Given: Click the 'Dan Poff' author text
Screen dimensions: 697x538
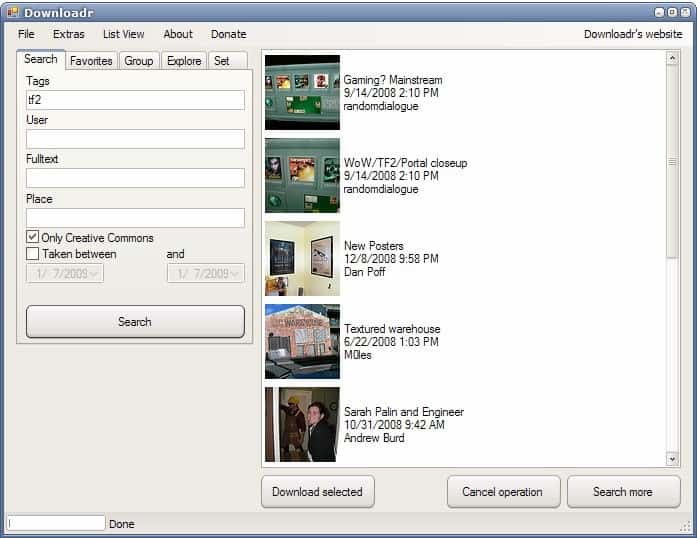Looking at the screenshot, I should 365,272.
